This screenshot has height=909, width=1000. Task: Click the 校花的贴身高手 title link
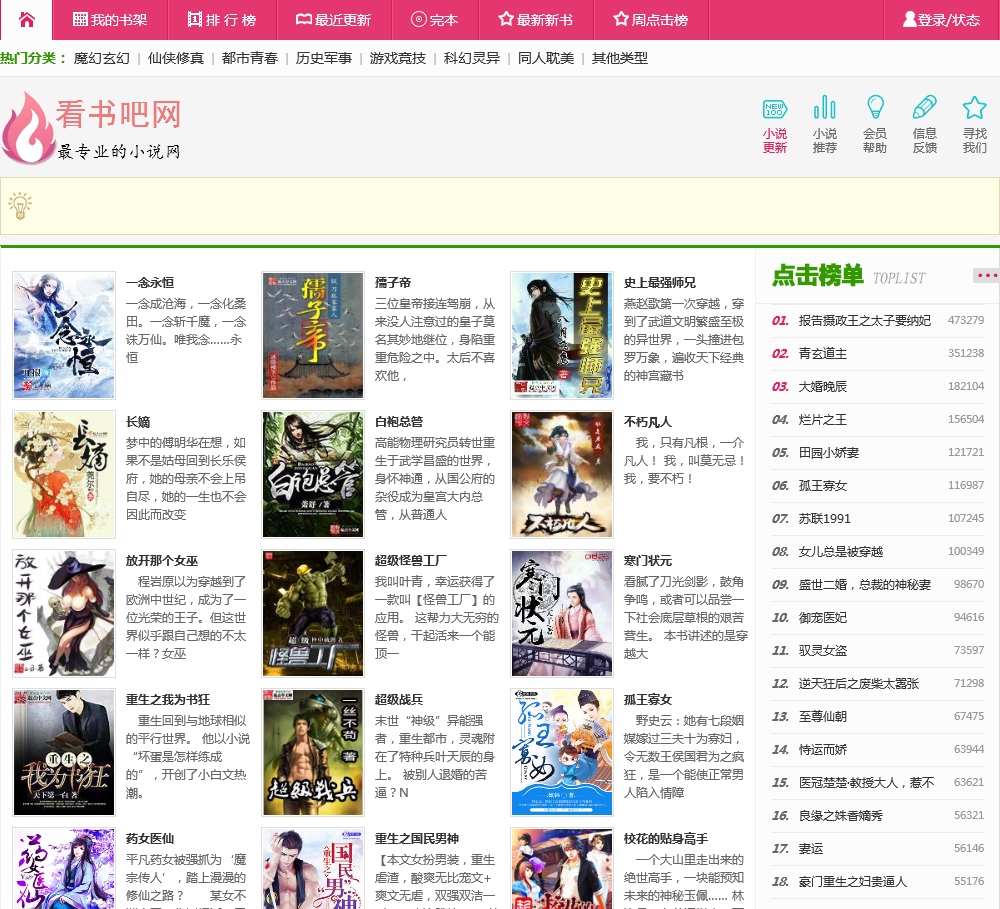pyautogui.click(x=666, y=839)
